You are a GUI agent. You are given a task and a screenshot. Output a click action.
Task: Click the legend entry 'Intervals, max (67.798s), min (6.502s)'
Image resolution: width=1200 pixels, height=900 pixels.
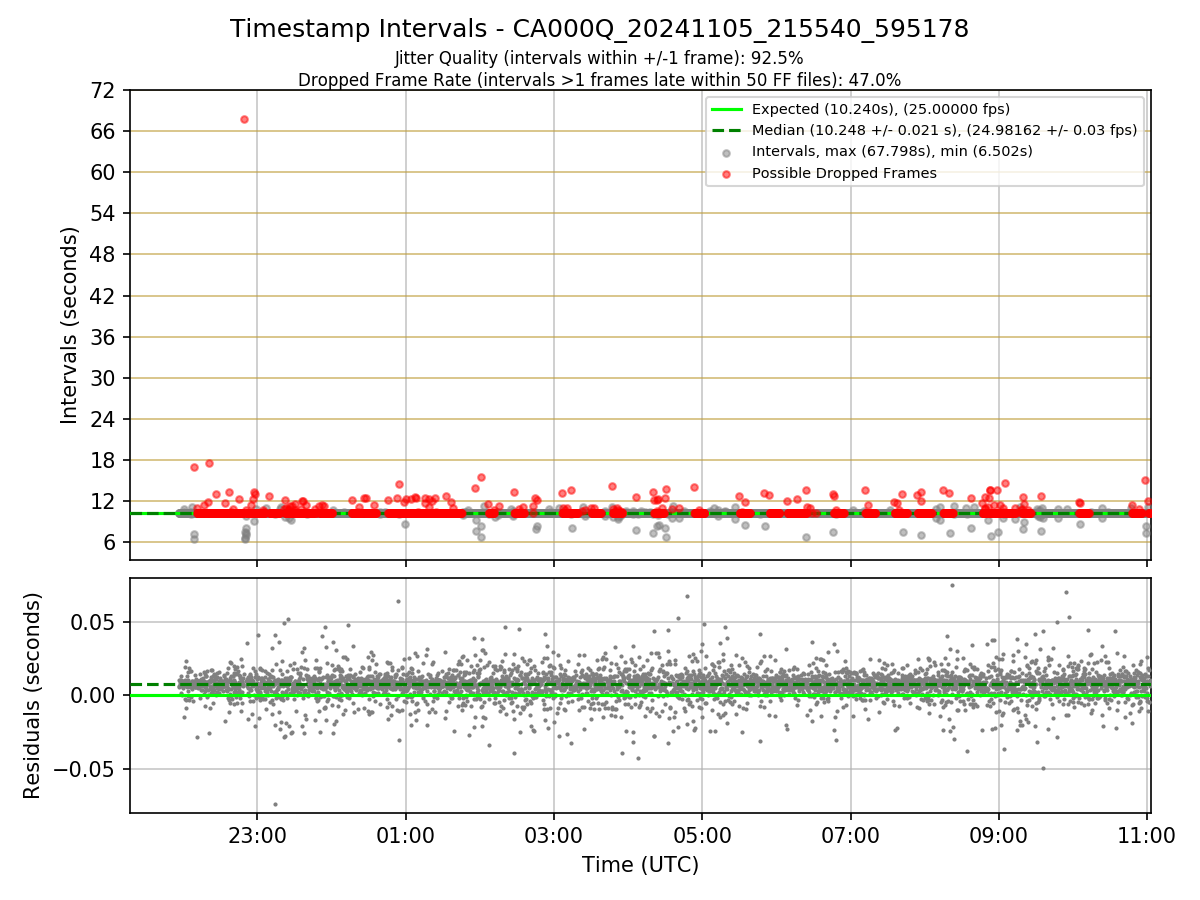pos(892,151)
